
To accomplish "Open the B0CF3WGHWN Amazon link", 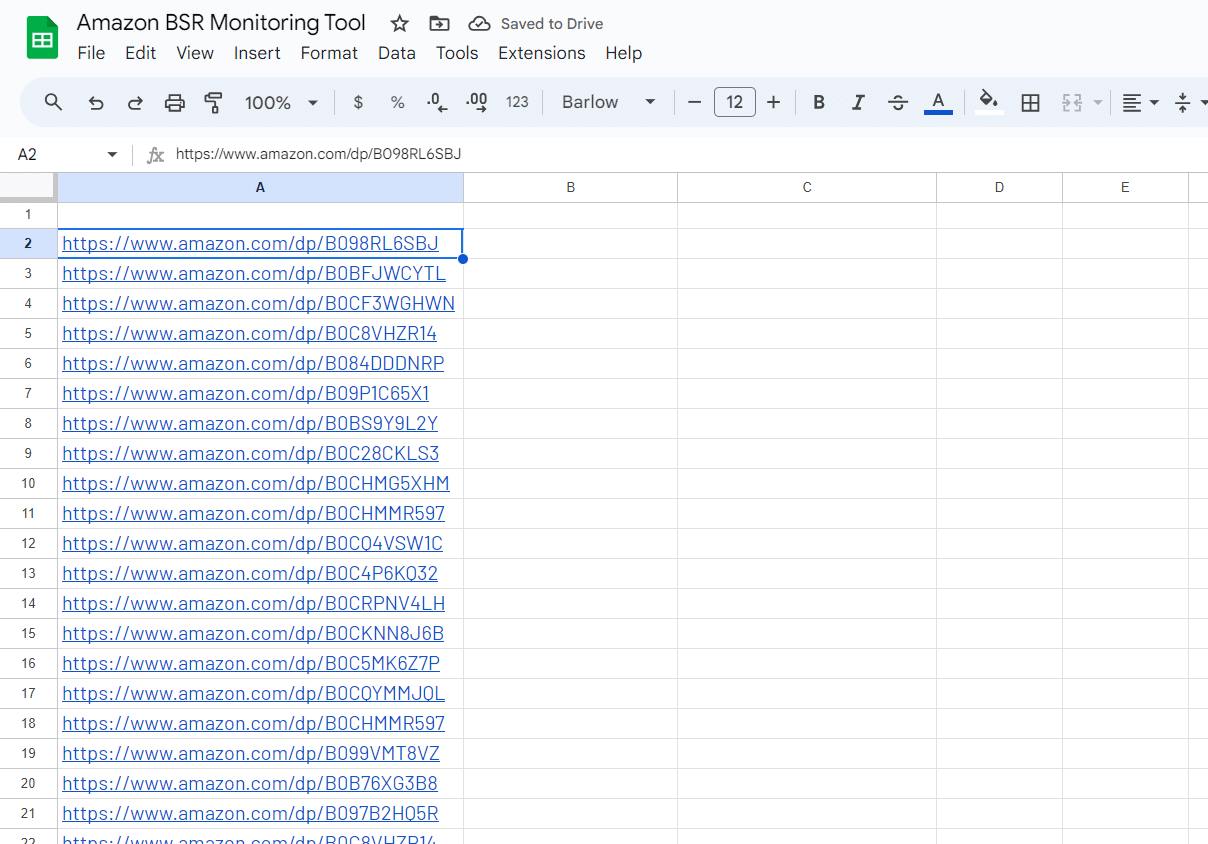I will [258, 303].
